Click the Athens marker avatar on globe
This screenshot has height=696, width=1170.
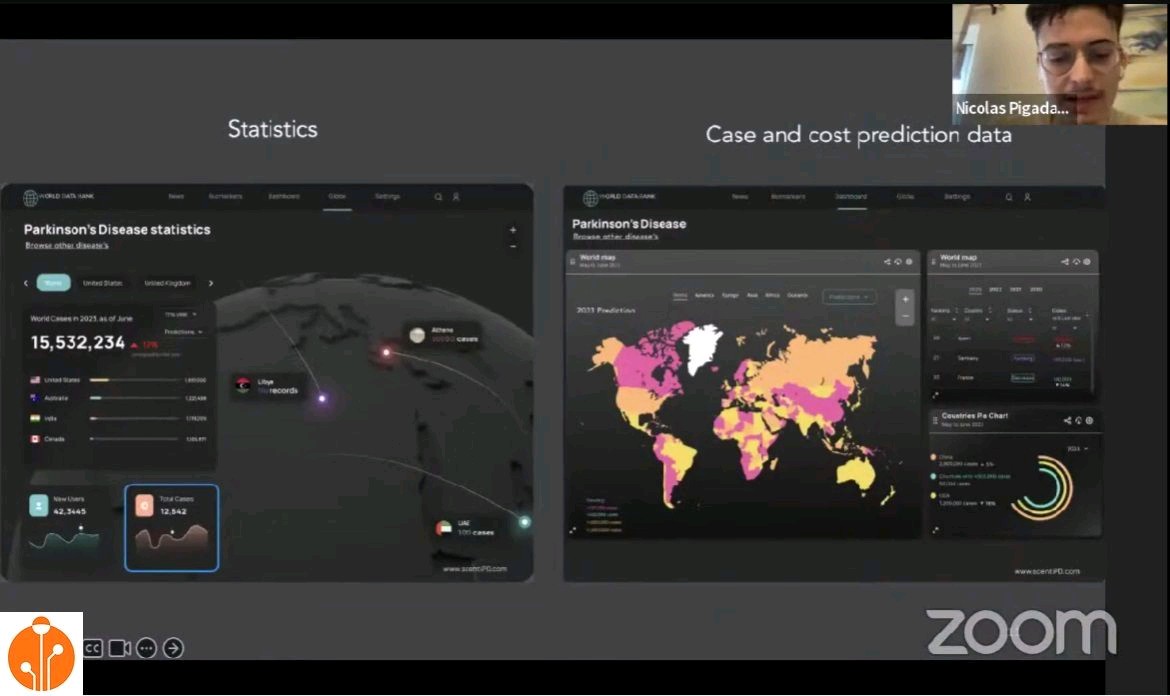point(417,335)
